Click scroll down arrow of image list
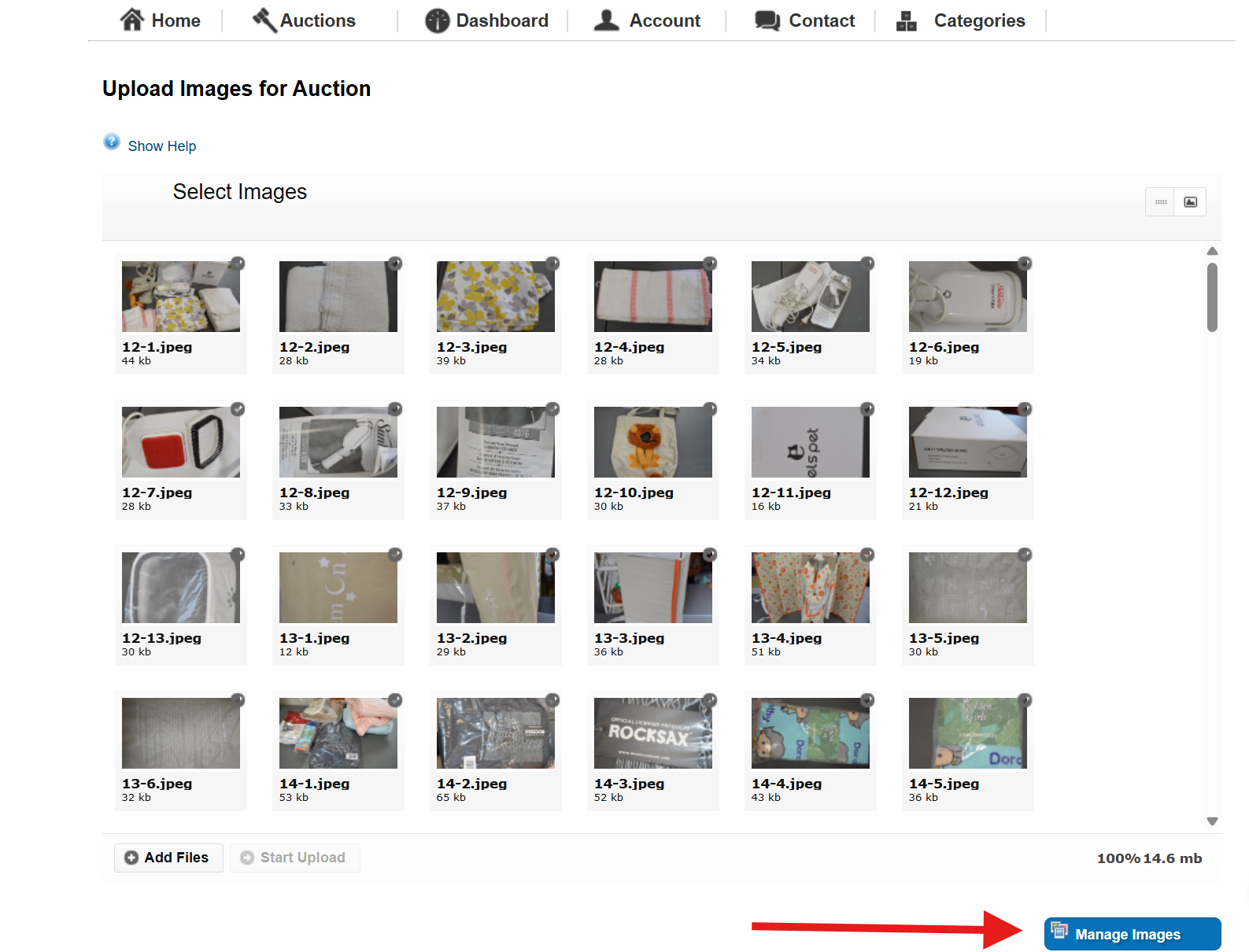The image size is (1249, 952). (1212, 821)
